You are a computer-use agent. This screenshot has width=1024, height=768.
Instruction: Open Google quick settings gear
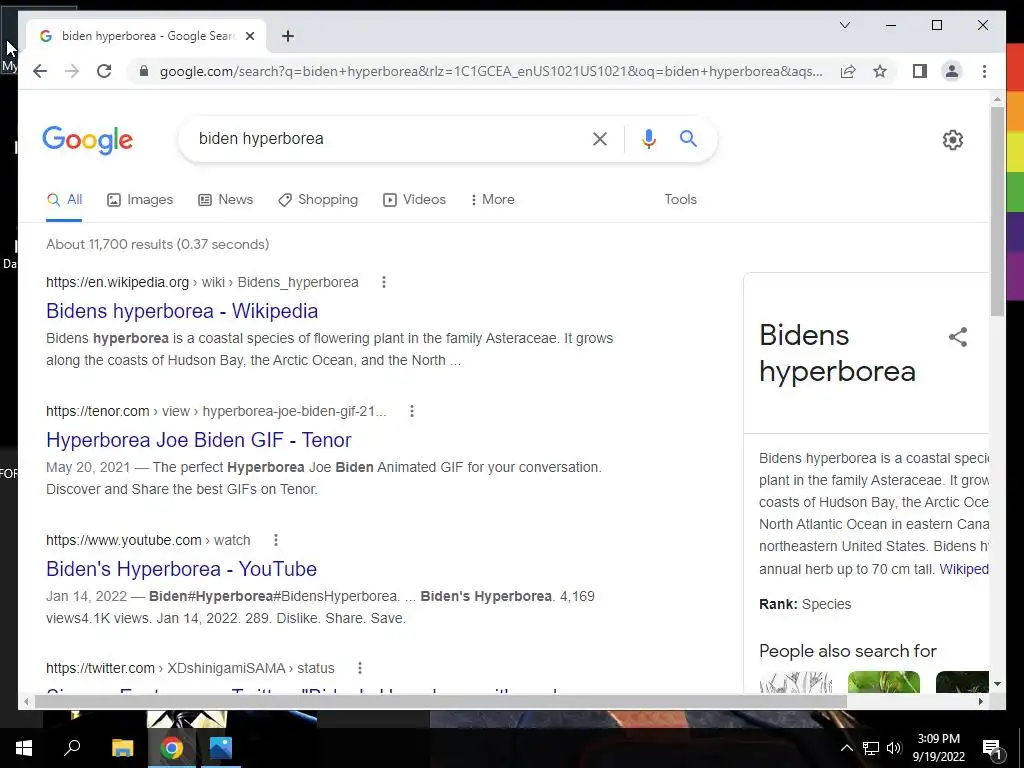pyautogui.click(x=952, y=139)
